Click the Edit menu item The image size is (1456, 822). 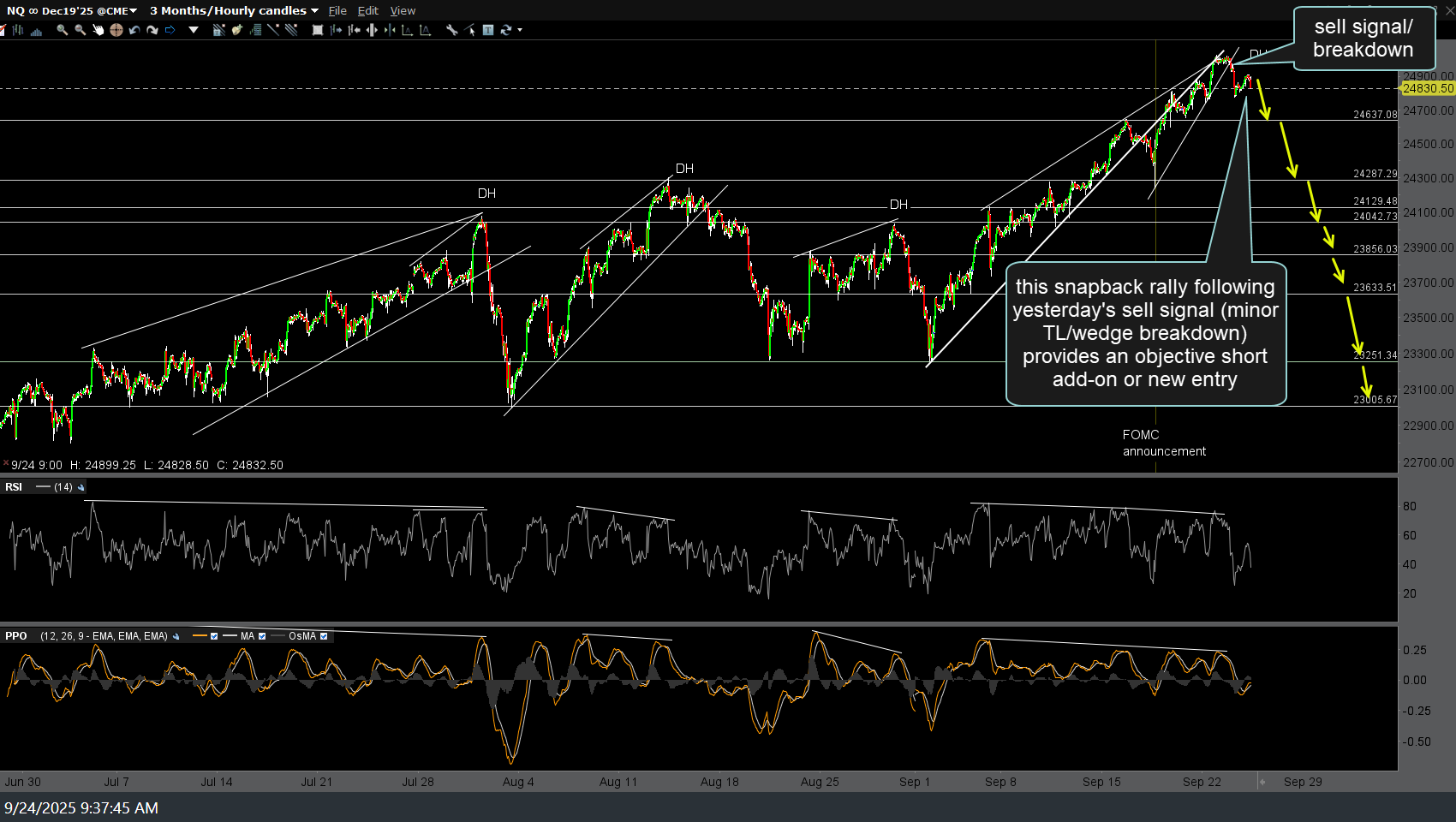pyautogui.click(x=368, y=10)
